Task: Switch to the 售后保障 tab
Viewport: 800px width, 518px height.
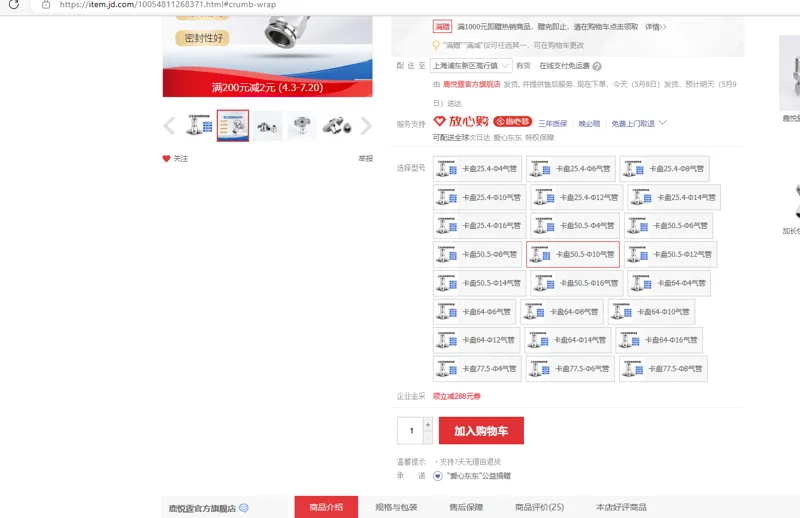Action: point(466,507)
